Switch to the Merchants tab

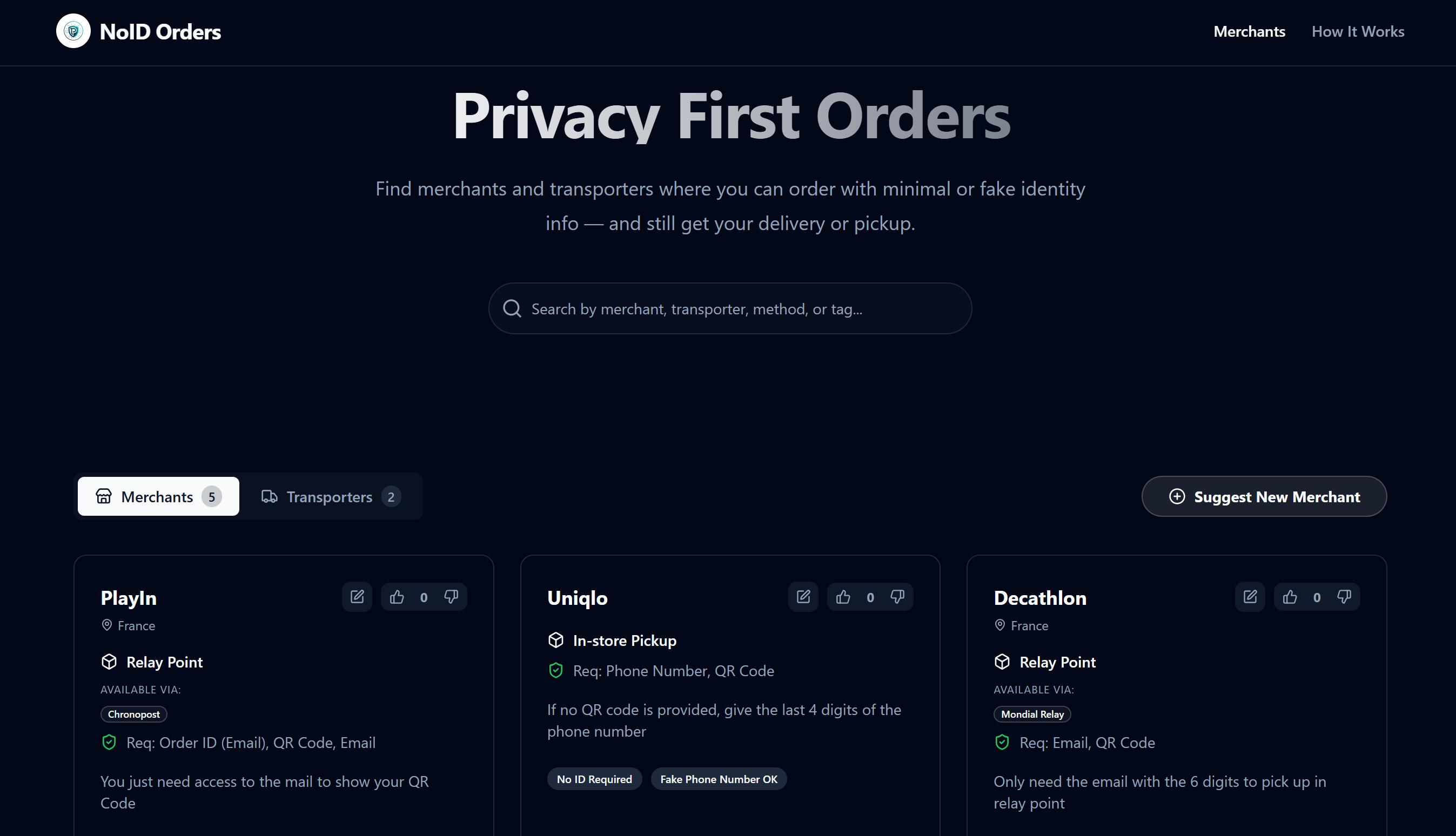click(x=158, y=496)
